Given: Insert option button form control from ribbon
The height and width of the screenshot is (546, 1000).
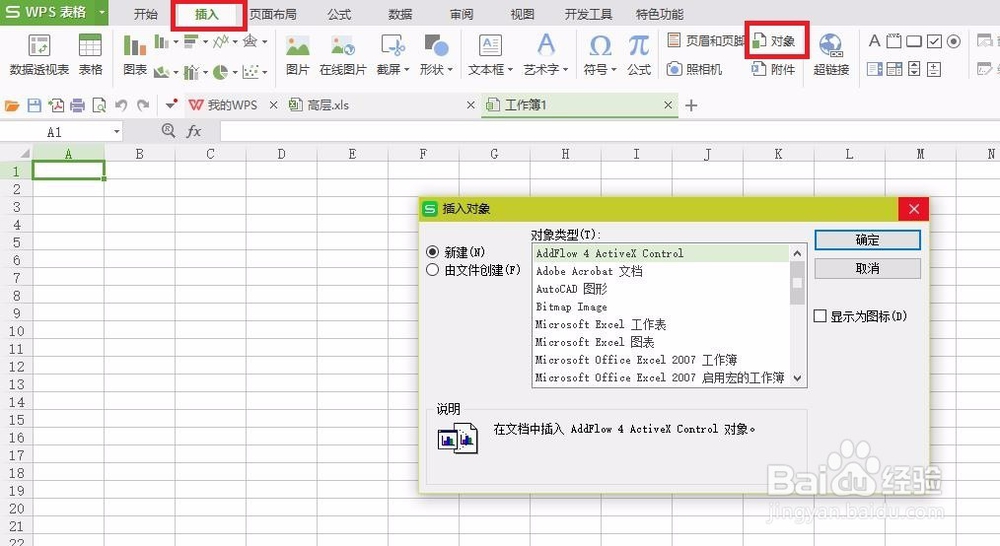Looking at the screenshot, I should (x=953, y=41).
